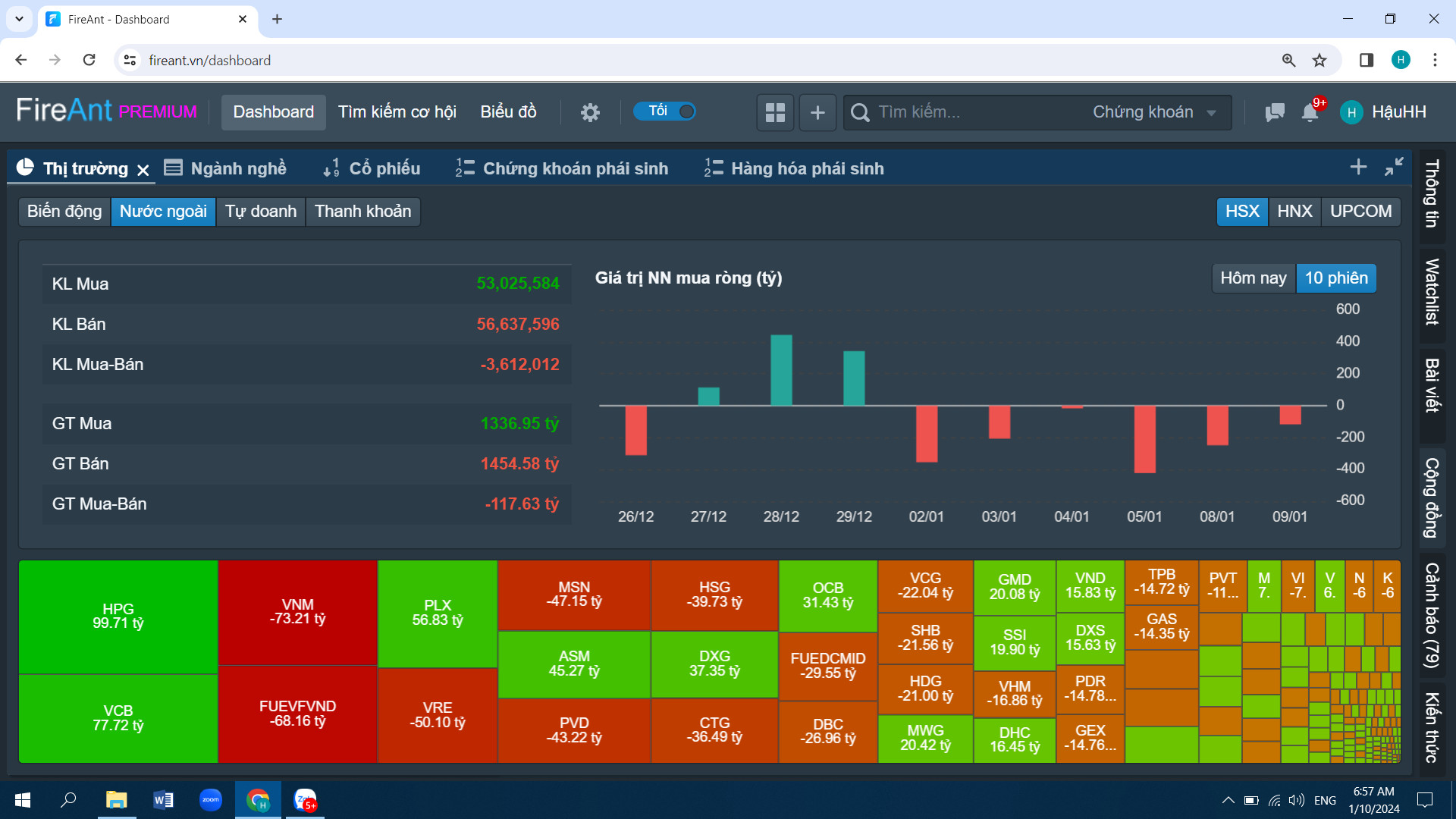Close the Thị trường tab
Screen dimensions: 1456x819
[143, 170]
